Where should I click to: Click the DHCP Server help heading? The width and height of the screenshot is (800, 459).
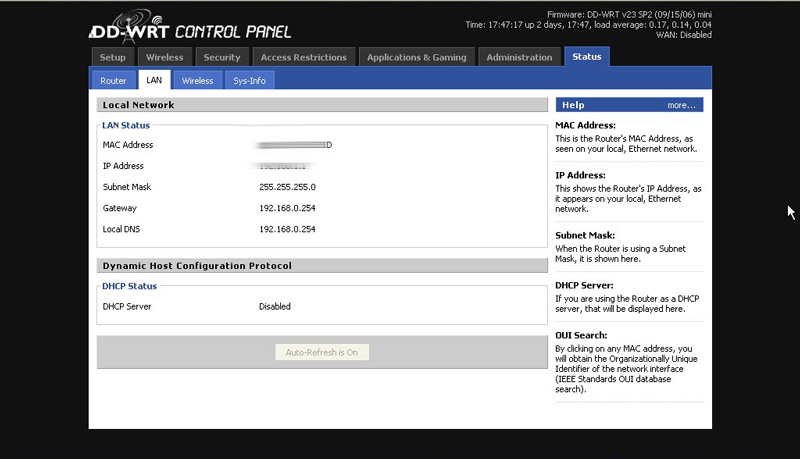(584, 285)
